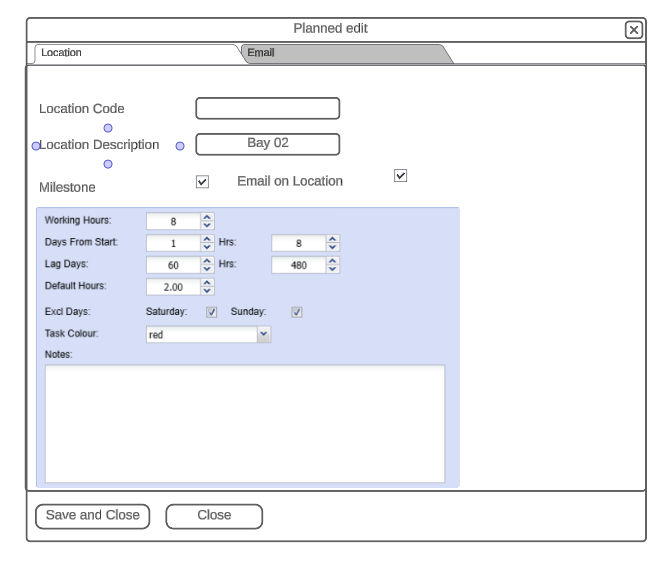Click the Lag Hrs field showing 480

click(x=299, y=265)
